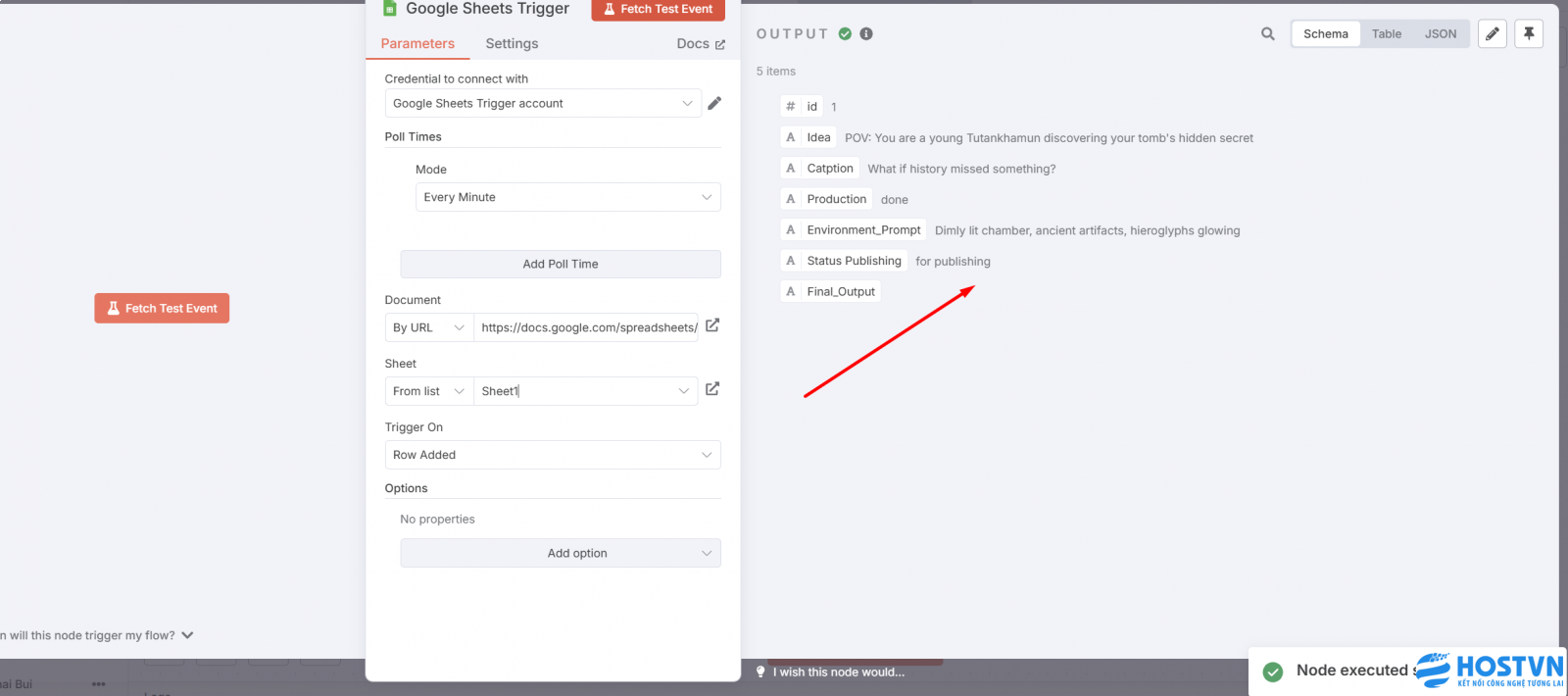1568x696 pixels.
Task: Click the type icon of Catption field
Action: 791,169
